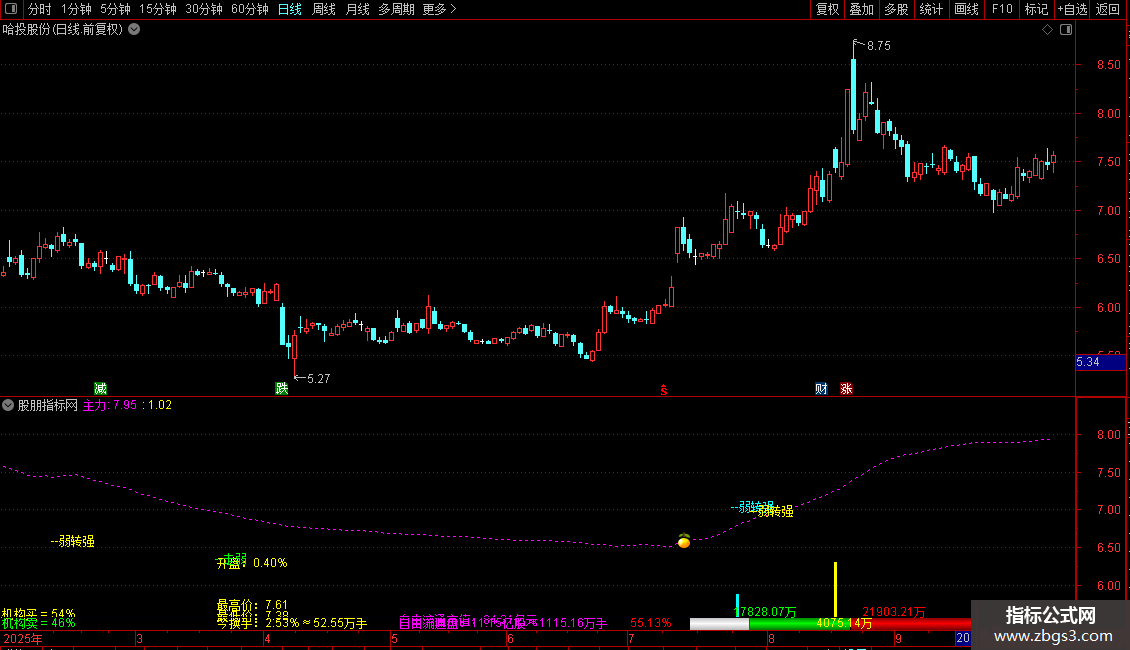1130x650 pixels.
Task: Click the yellow 弱转强 label on left
Action: click(73, 541)
